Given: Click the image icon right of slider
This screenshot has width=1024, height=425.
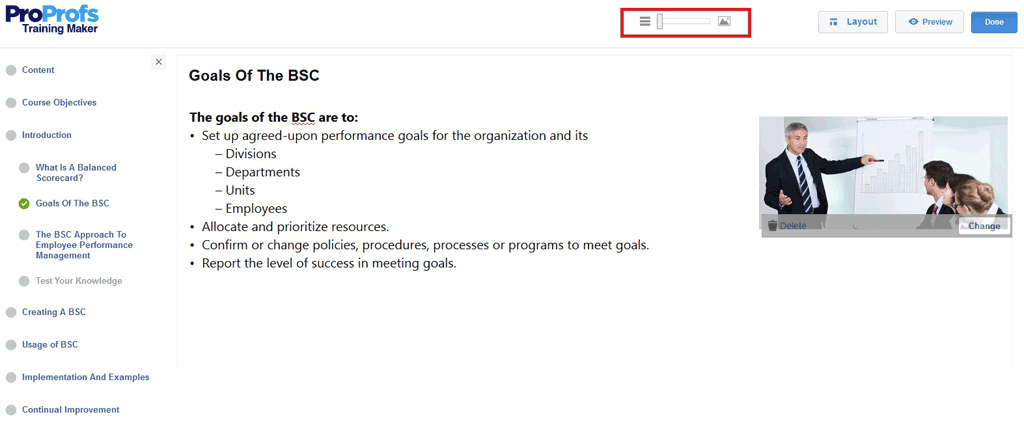Looking at the screenshot, I should (724, 21).
